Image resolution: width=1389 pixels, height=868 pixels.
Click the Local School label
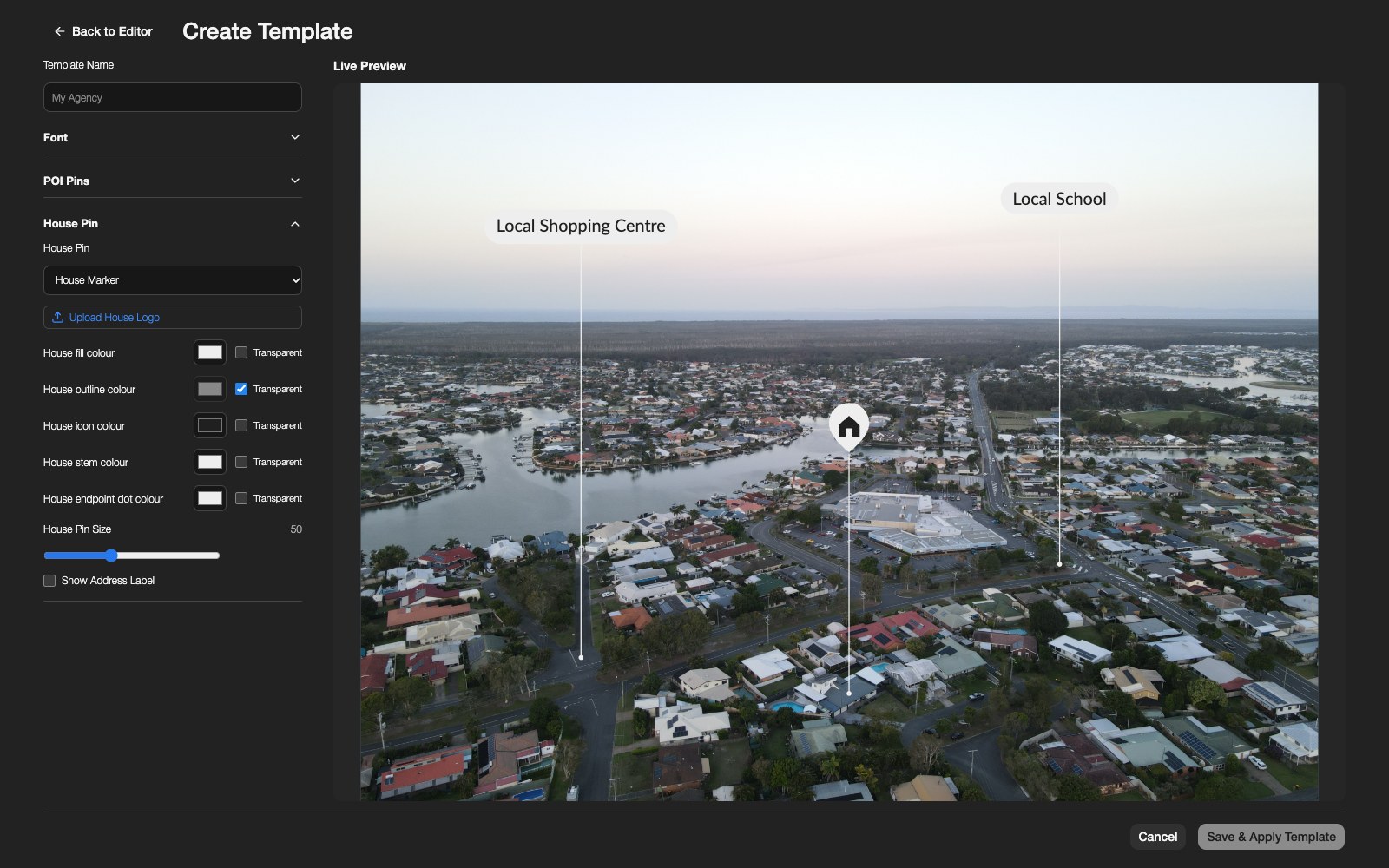coord(1059,199)
